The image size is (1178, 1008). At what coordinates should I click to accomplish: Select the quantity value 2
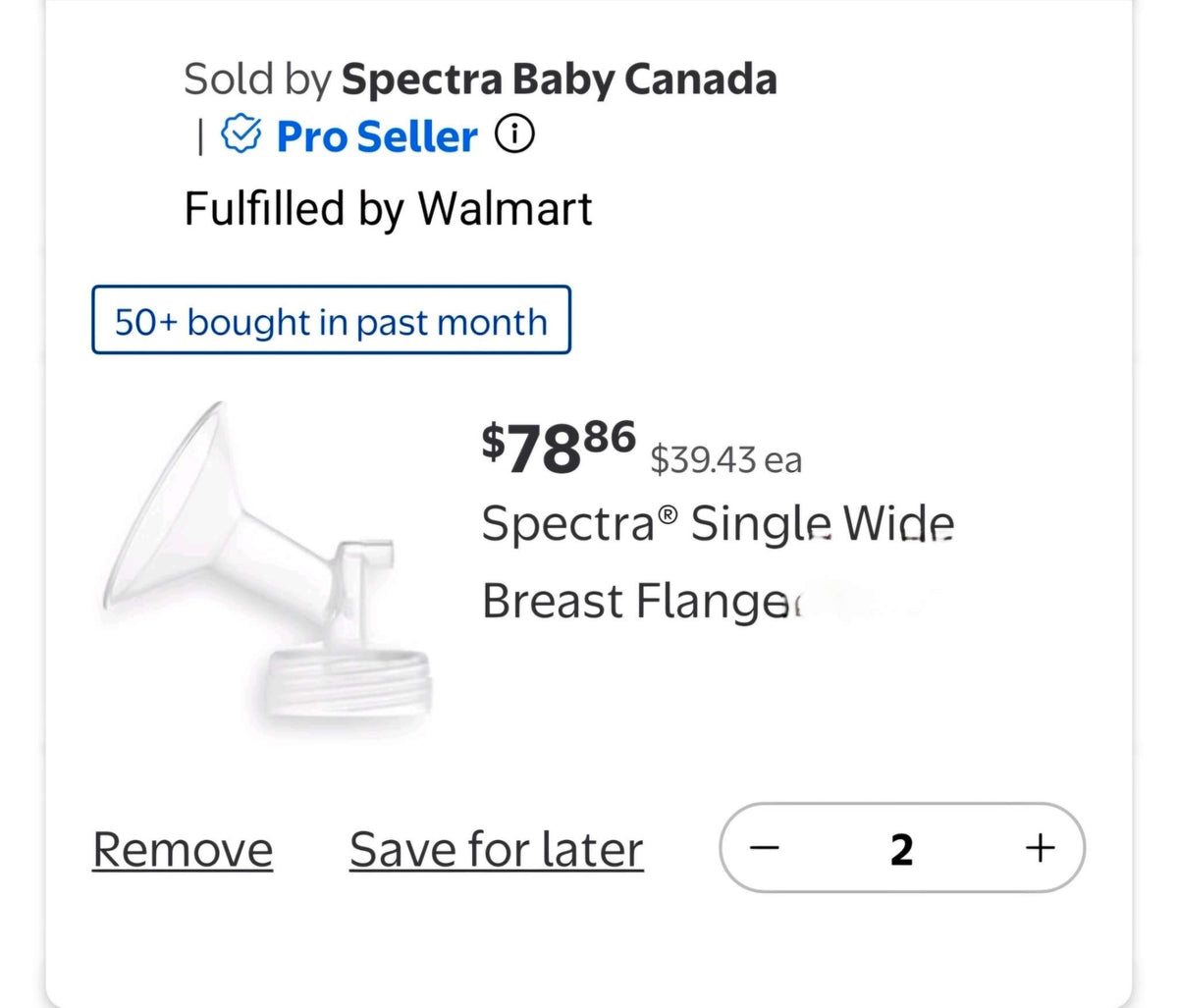[x=901, y=849]
